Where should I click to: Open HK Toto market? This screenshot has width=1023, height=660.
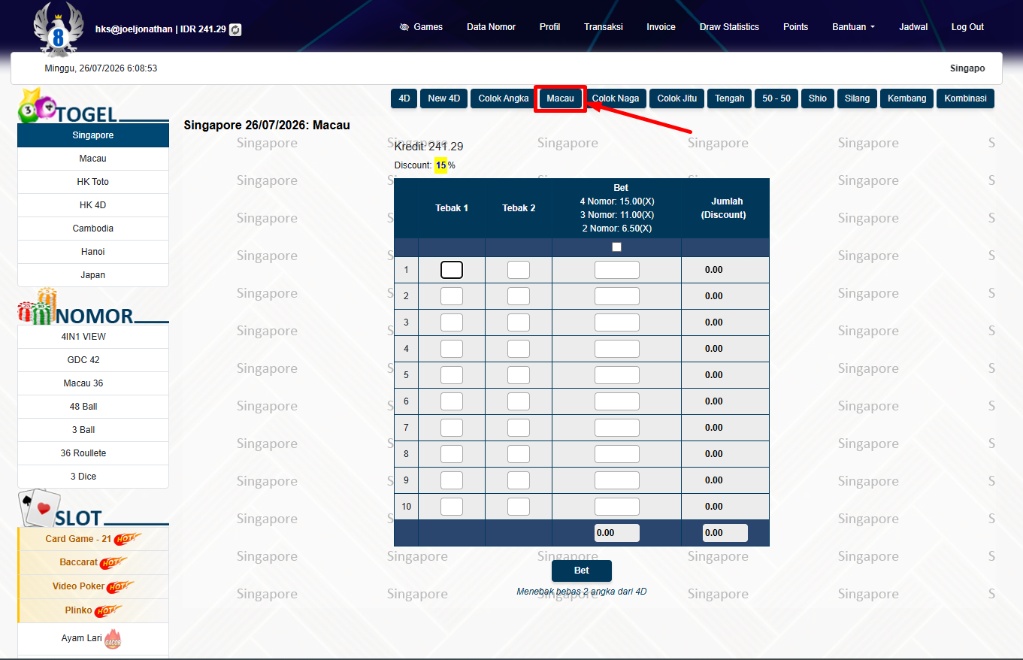93,182
